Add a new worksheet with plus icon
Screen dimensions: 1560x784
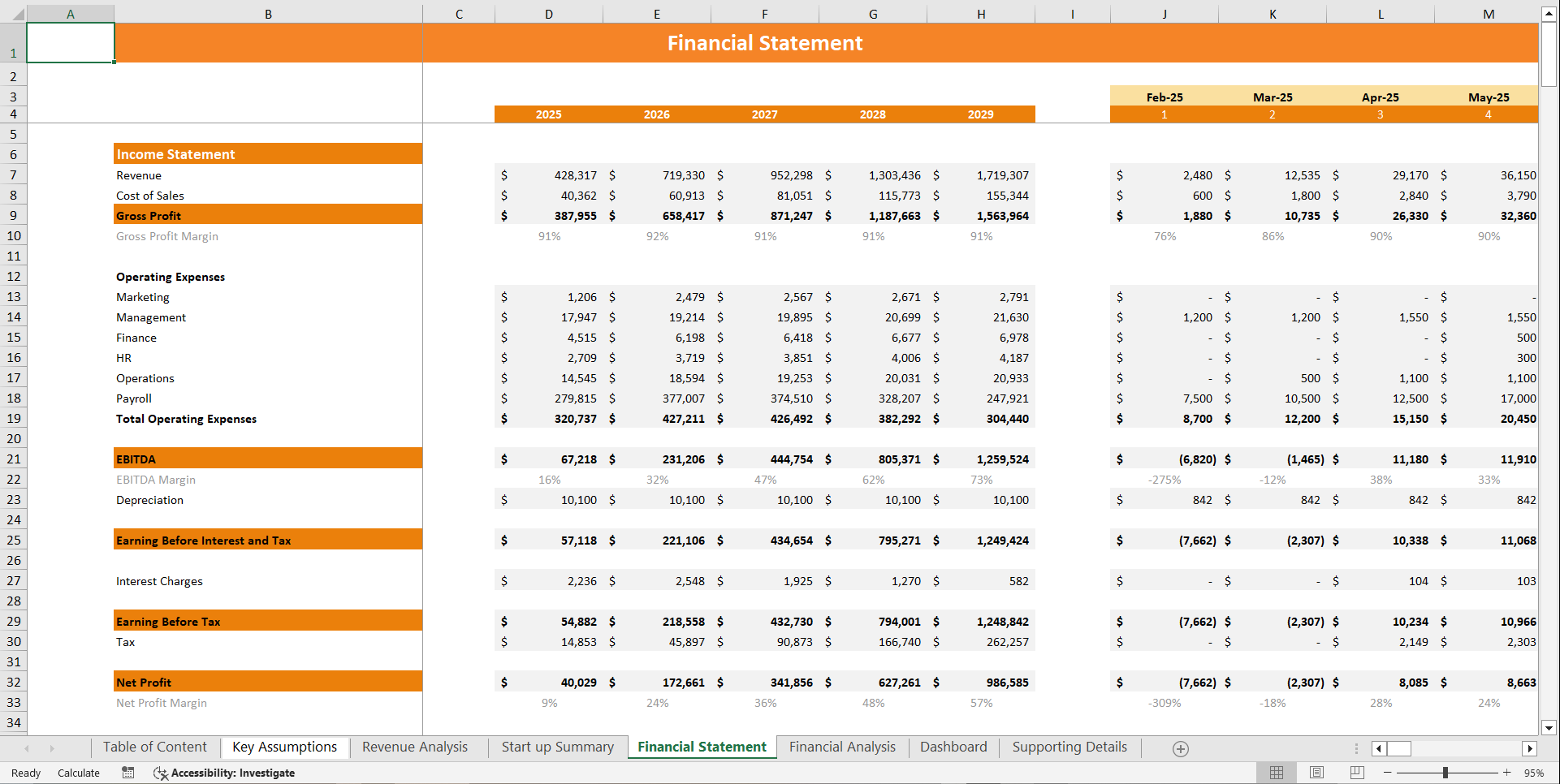click(x=1181, y=748)
